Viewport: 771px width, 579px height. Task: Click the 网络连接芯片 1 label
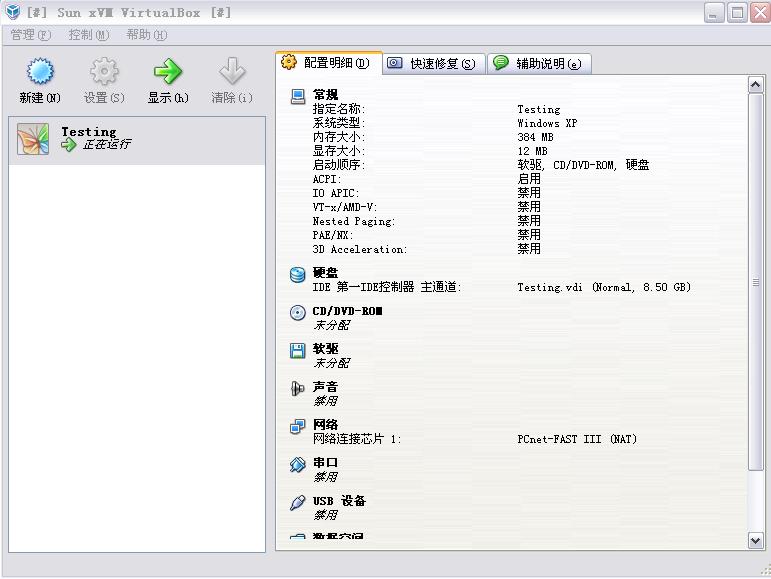click(x=357, y=439)
